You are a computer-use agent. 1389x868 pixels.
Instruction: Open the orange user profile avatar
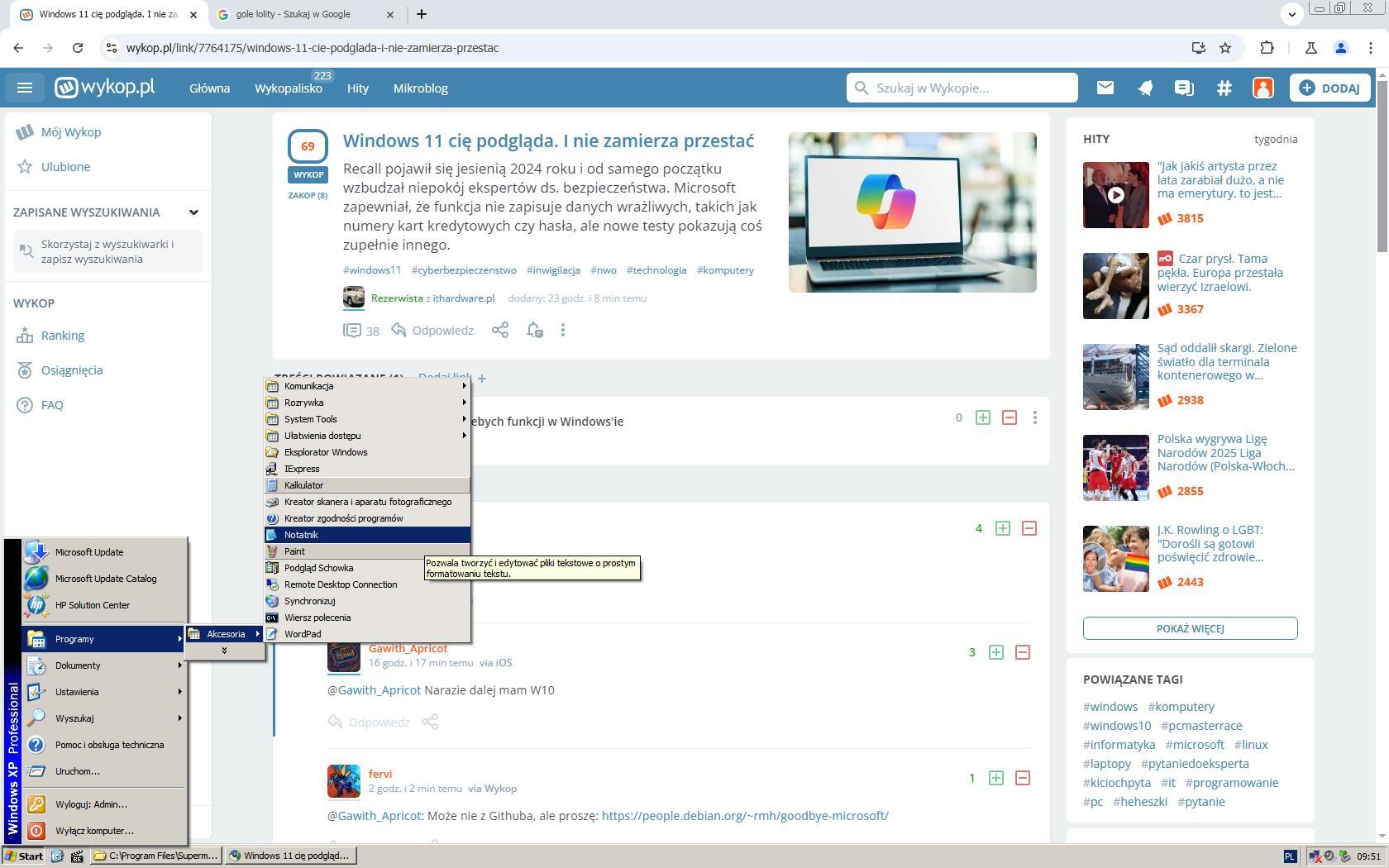click(x=1263, y=88)
